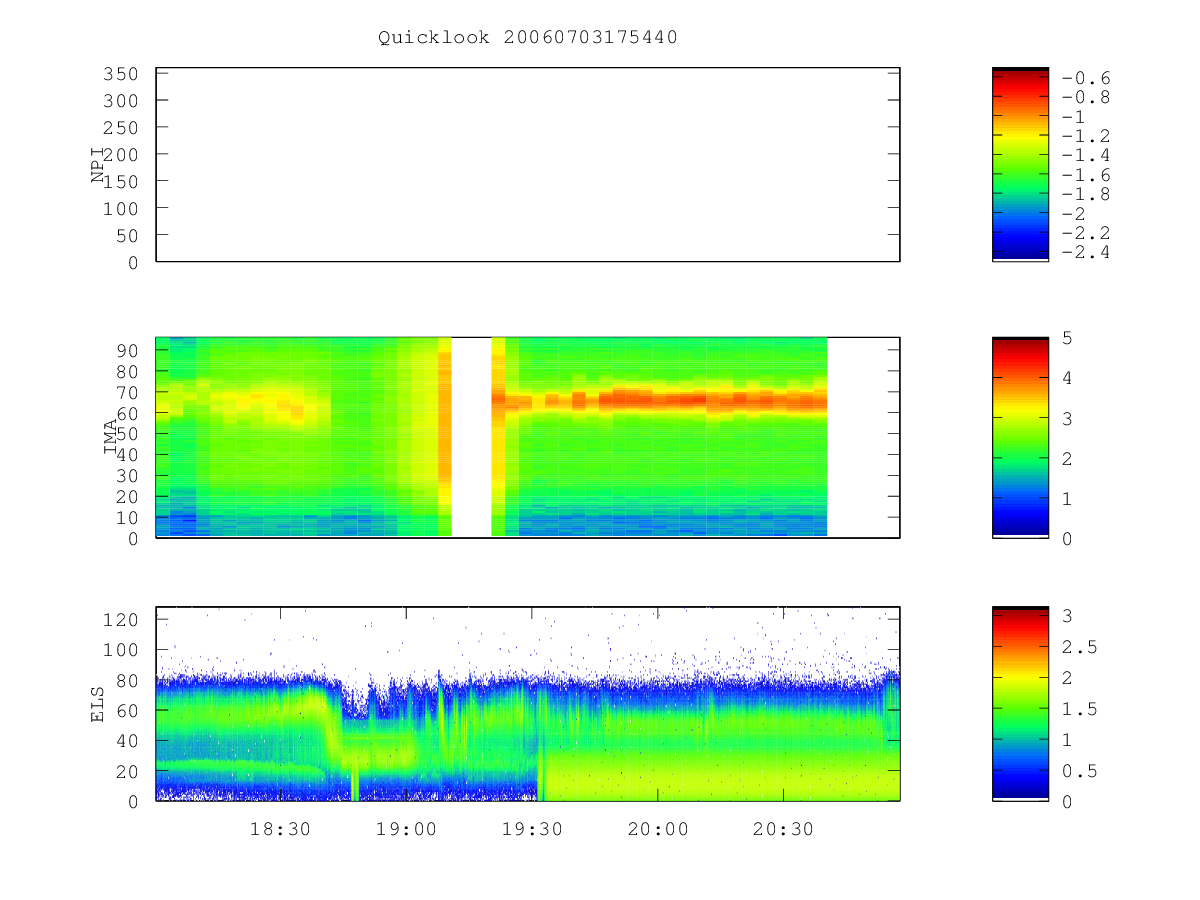
Task: Click the IMA axis label
Action: [x=111, y=438]
